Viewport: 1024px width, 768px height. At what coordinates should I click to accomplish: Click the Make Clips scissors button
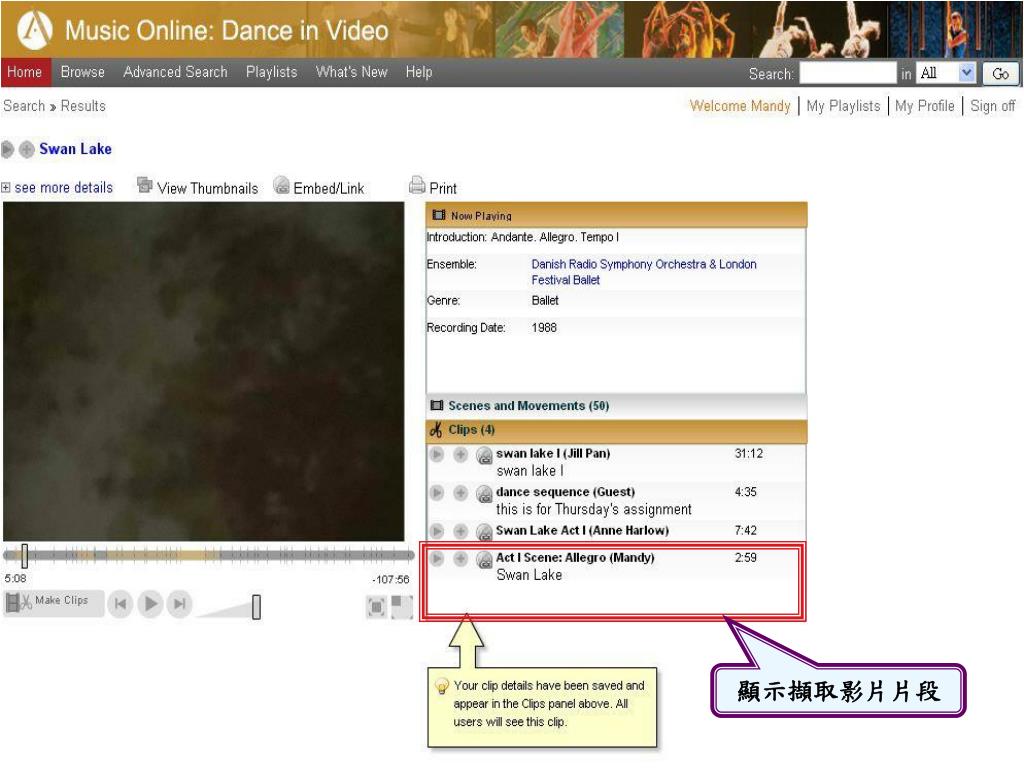pyautogui.click(x=54, y=603)
